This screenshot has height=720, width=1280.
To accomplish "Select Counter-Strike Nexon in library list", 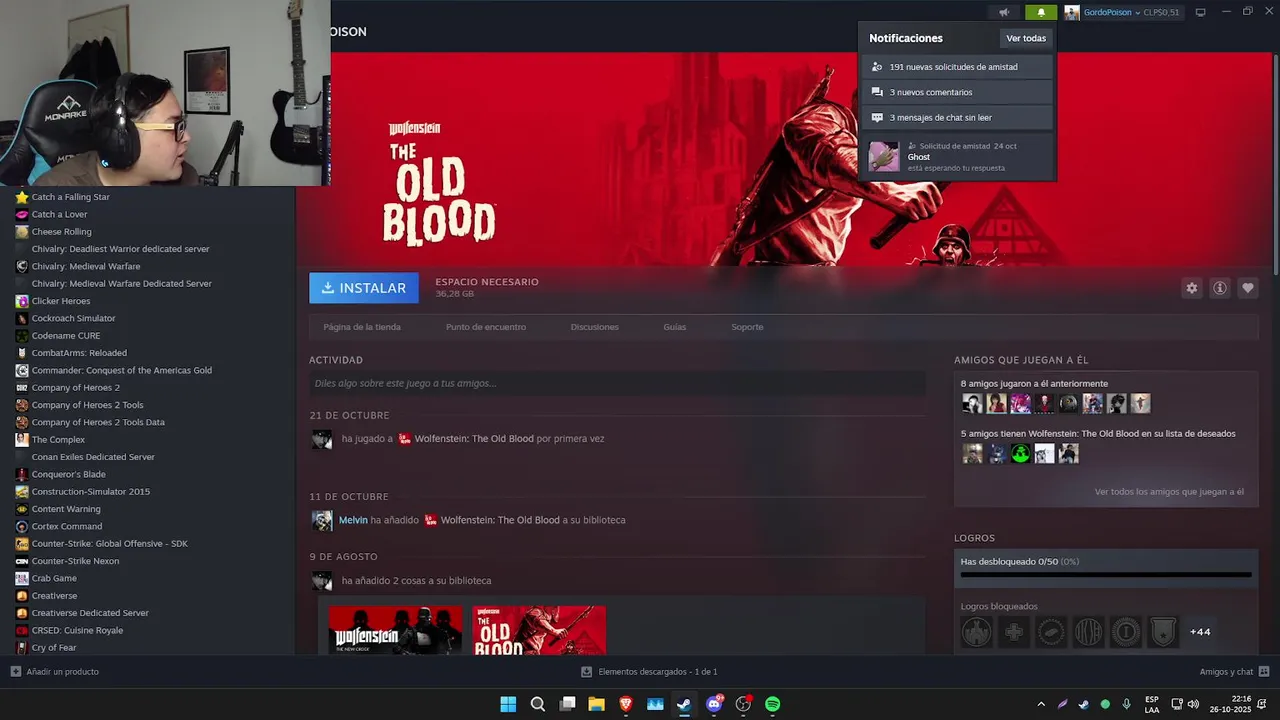I will coord(75,561).
